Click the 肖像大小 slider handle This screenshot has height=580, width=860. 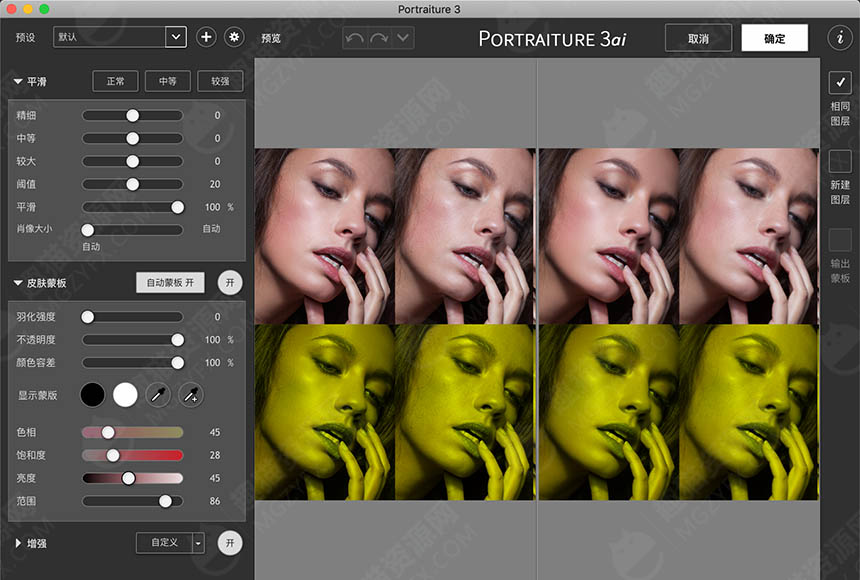(88, 230)
